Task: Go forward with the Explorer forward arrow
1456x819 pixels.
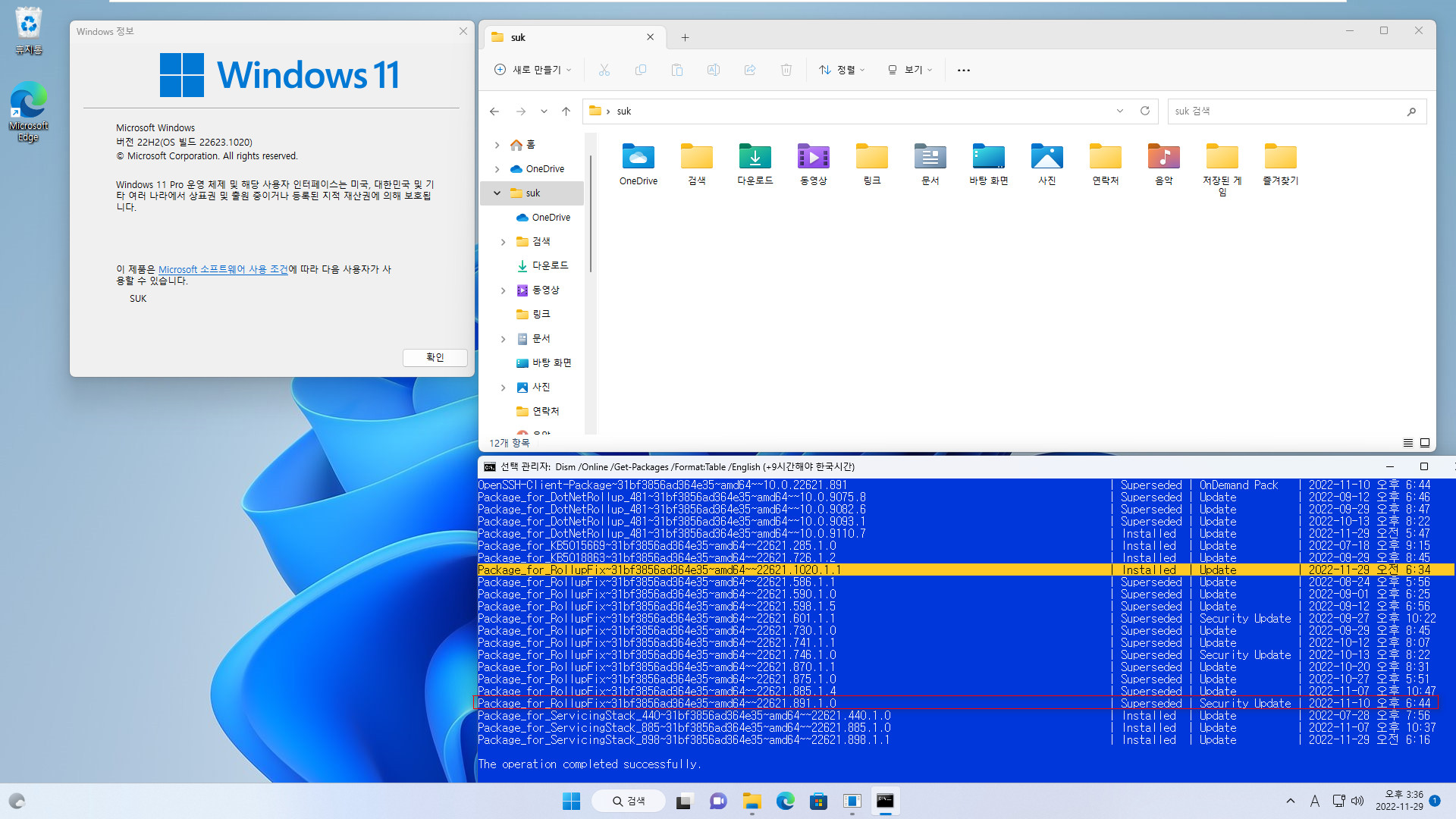Action: [x=520, y=111]
